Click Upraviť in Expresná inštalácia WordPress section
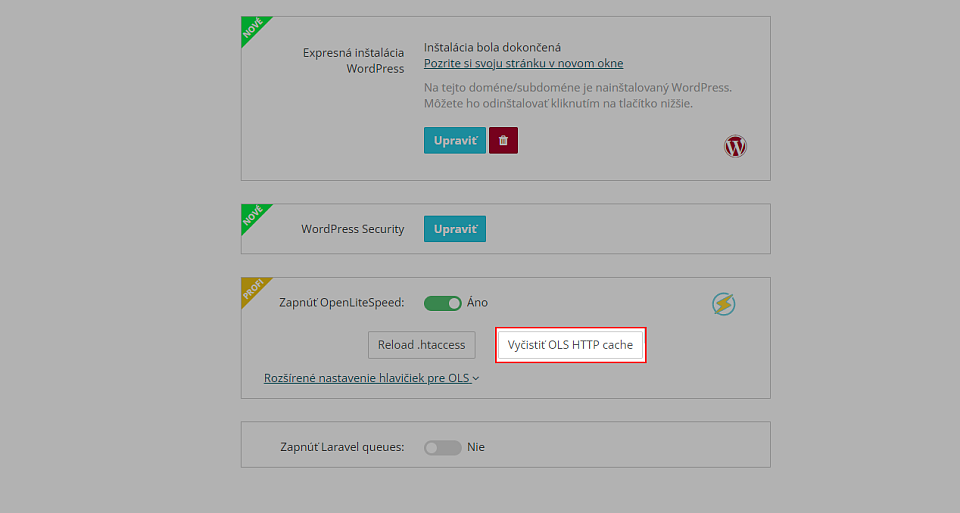The image size is (960, 513). click(455, 140)
